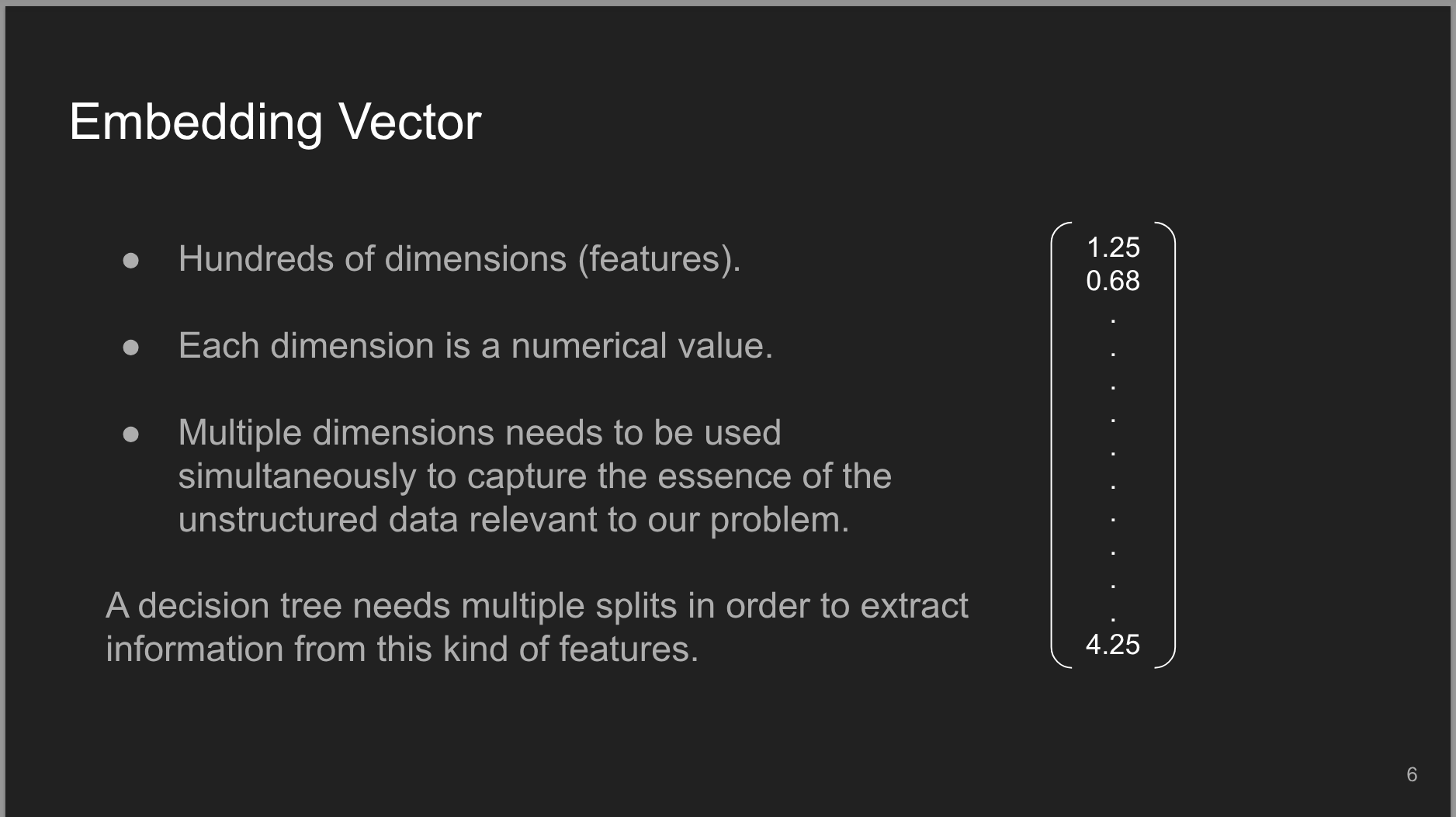
Task: Click the word "numerical" in the second bullet
Action: pyautogui.click(x=588, y=346)
